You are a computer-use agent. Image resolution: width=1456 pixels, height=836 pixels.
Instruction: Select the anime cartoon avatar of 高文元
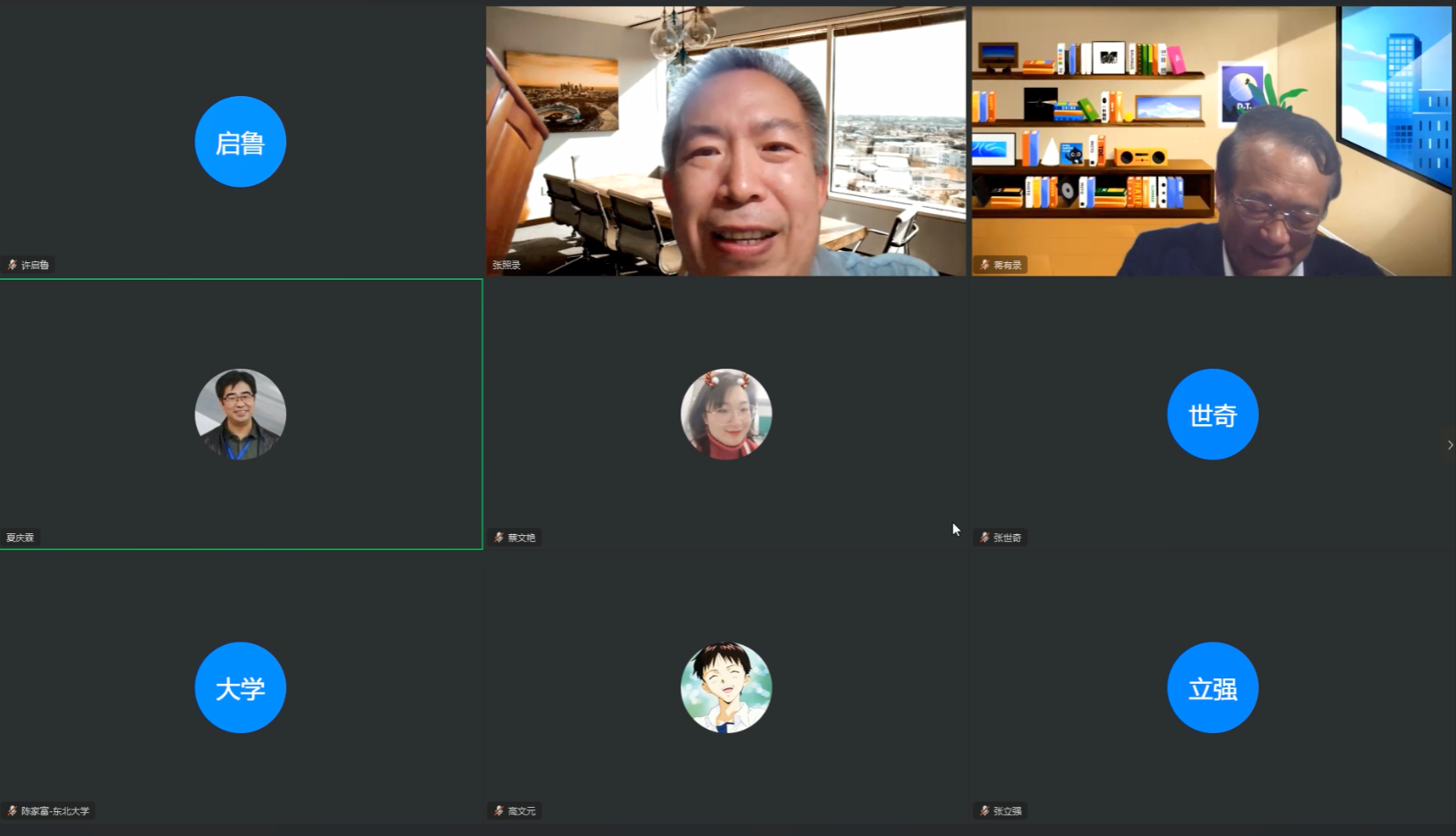tap(726, 688)
